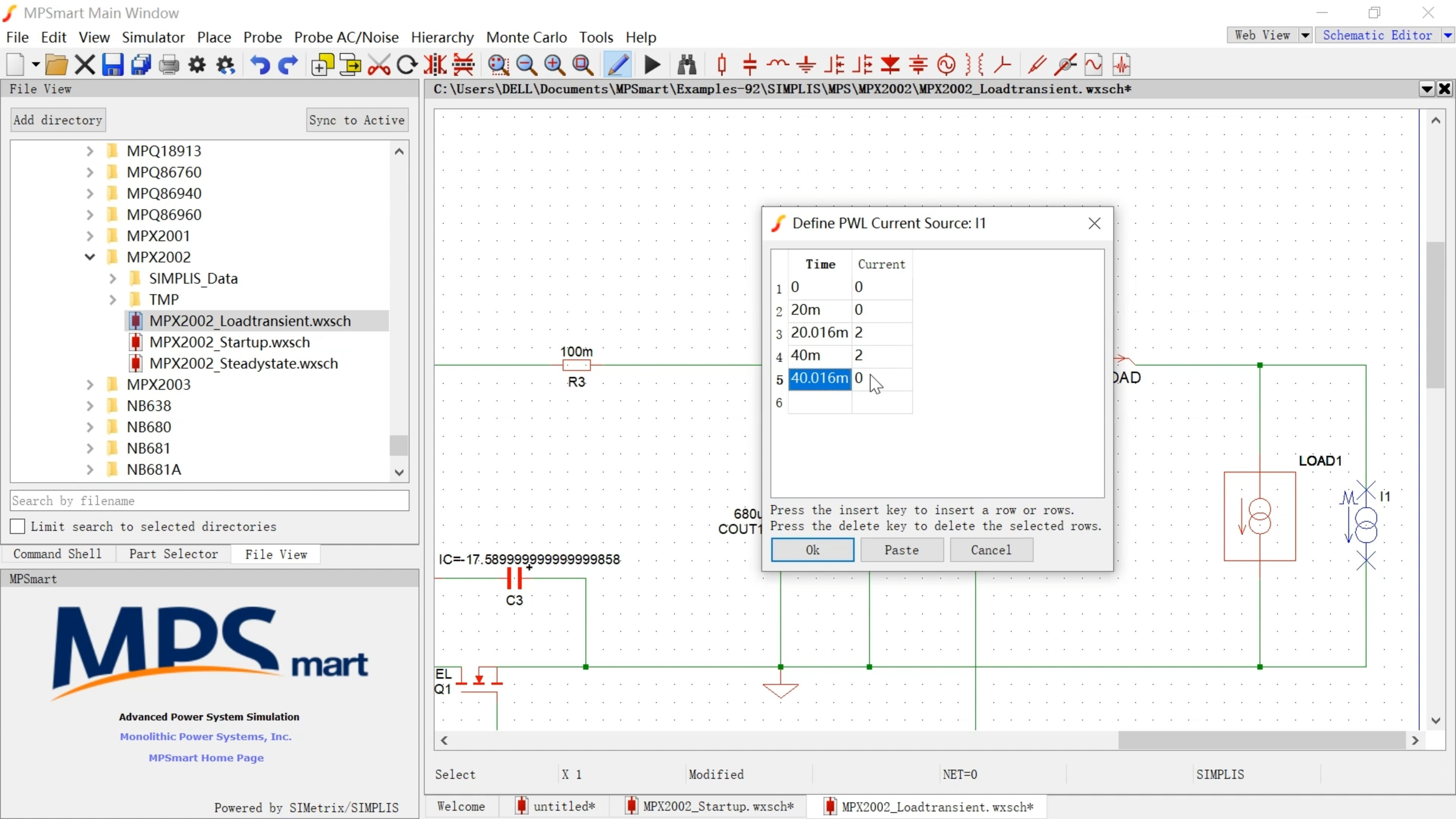
Task: Collapse the MPX2002 folder
Action: tap(90, 257)
